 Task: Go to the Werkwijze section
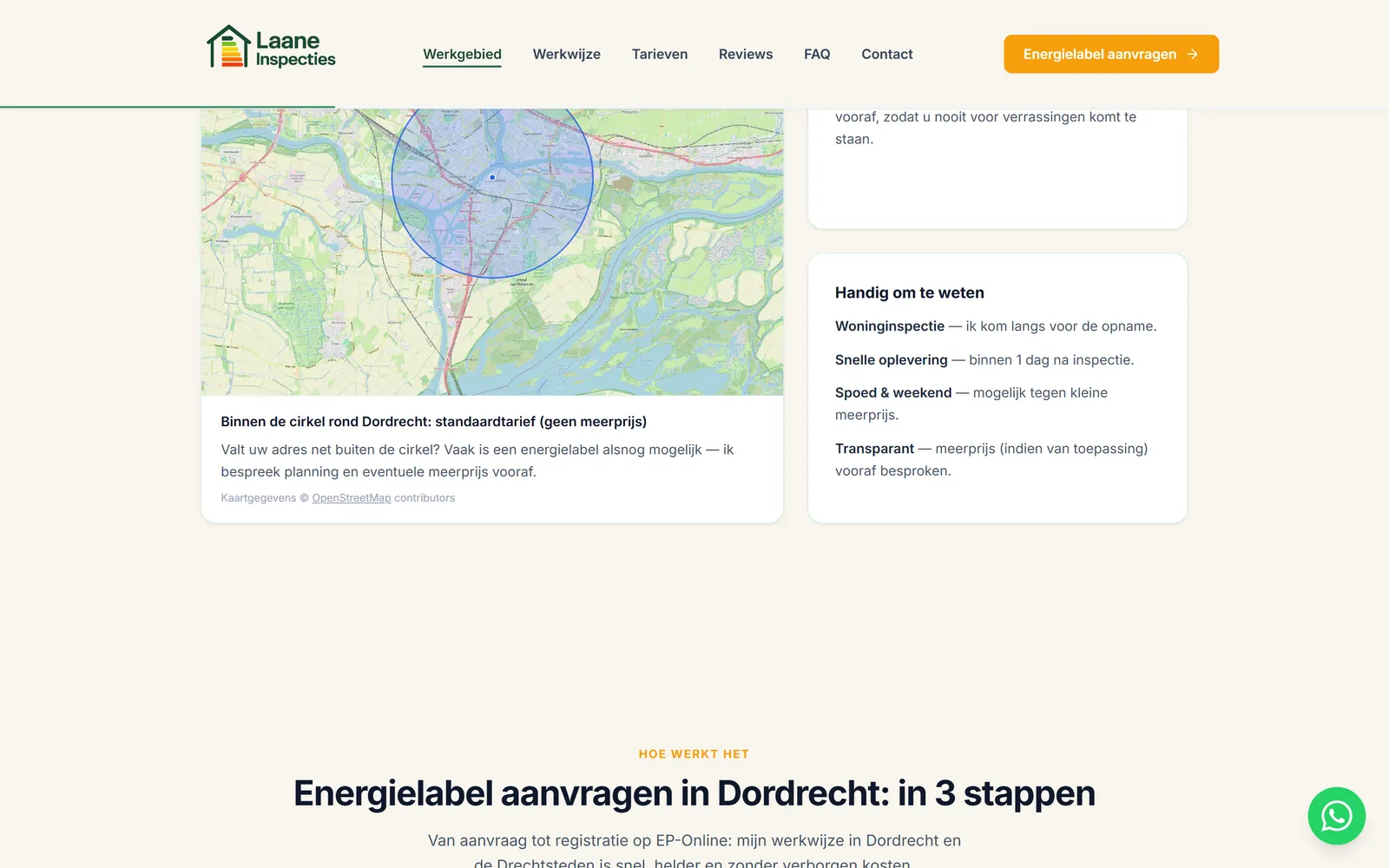coord(566,54)
